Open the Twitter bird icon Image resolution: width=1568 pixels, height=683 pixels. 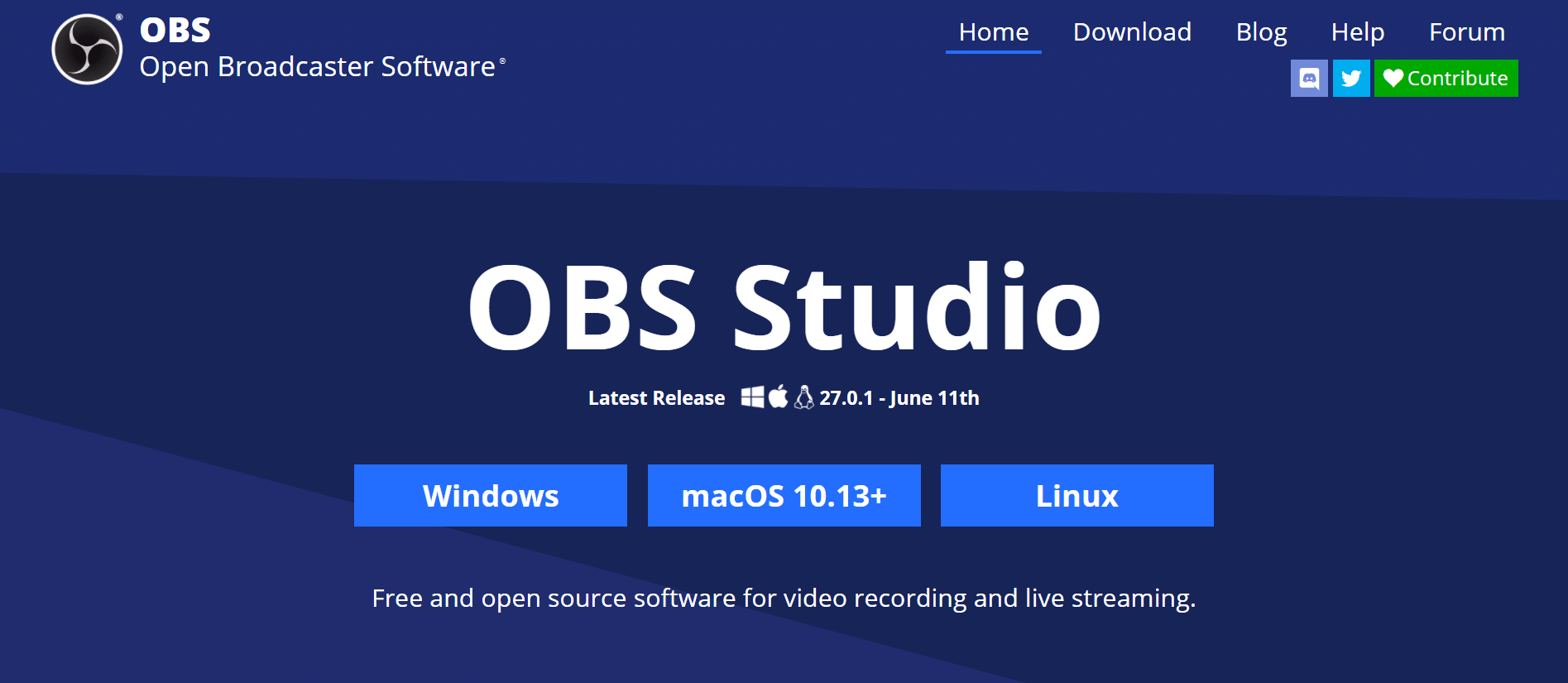pyautogui.click(x=1351, y=79)
